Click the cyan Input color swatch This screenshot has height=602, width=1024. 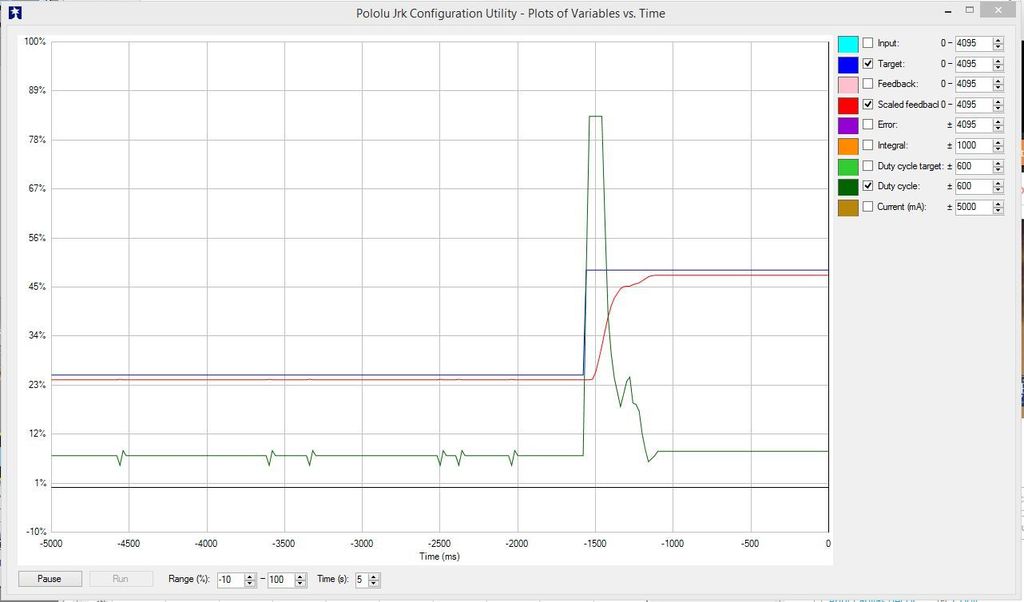point(848,44)
